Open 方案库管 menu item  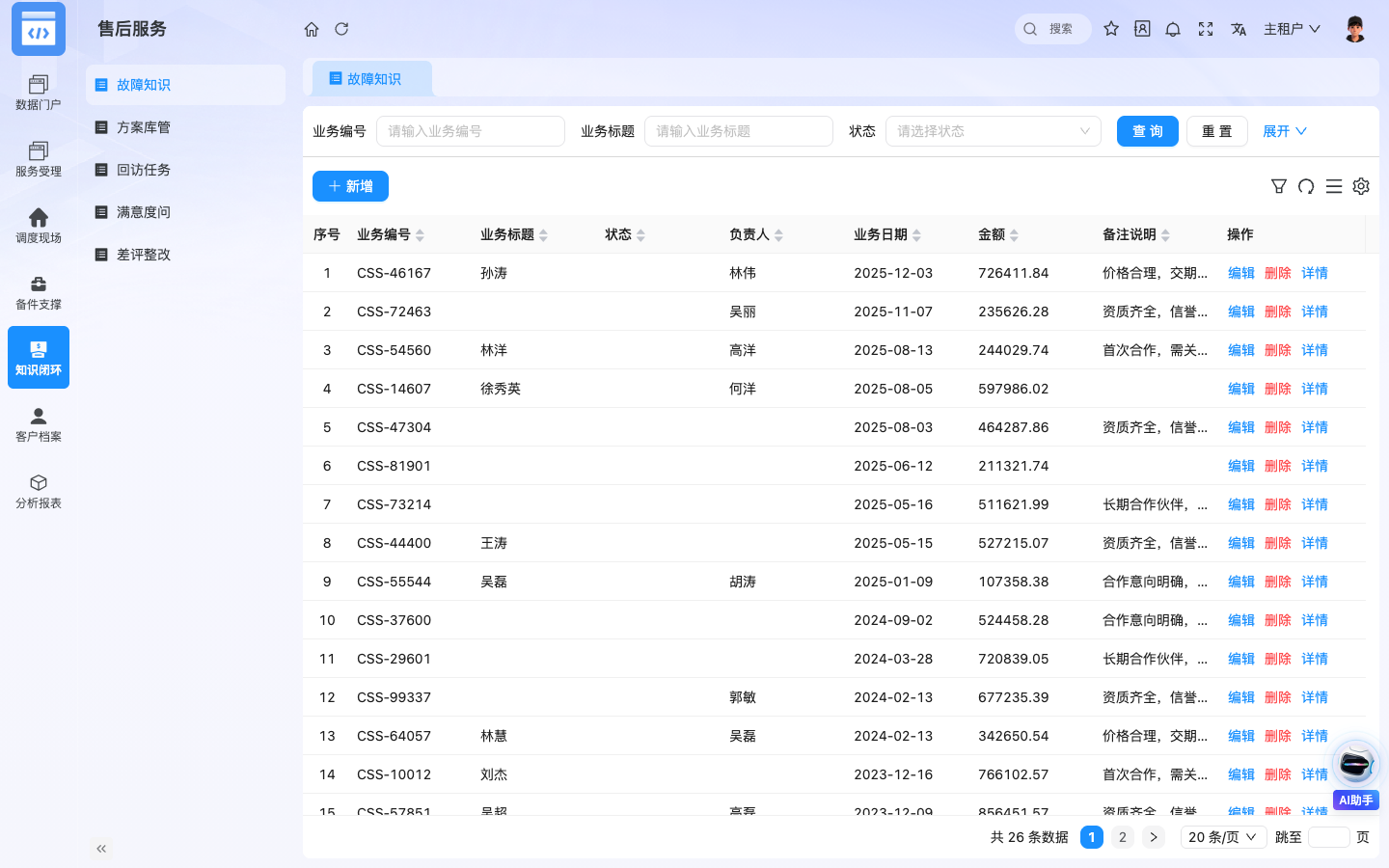185,127
